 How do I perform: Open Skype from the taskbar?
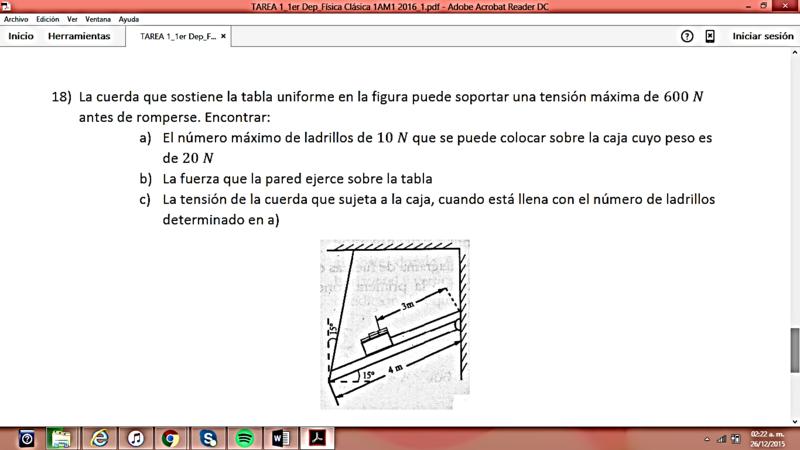pos(208,438)
